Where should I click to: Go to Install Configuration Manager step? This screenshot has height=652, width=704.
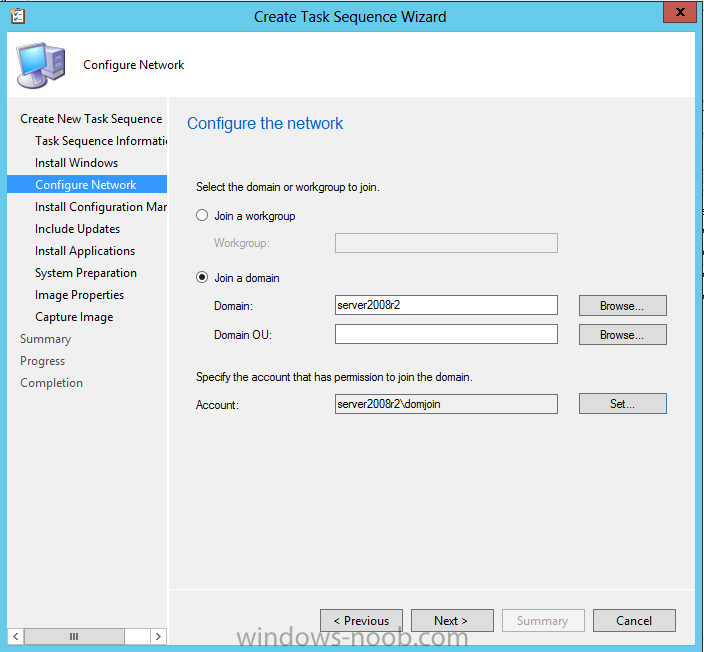tap(101, 207)
